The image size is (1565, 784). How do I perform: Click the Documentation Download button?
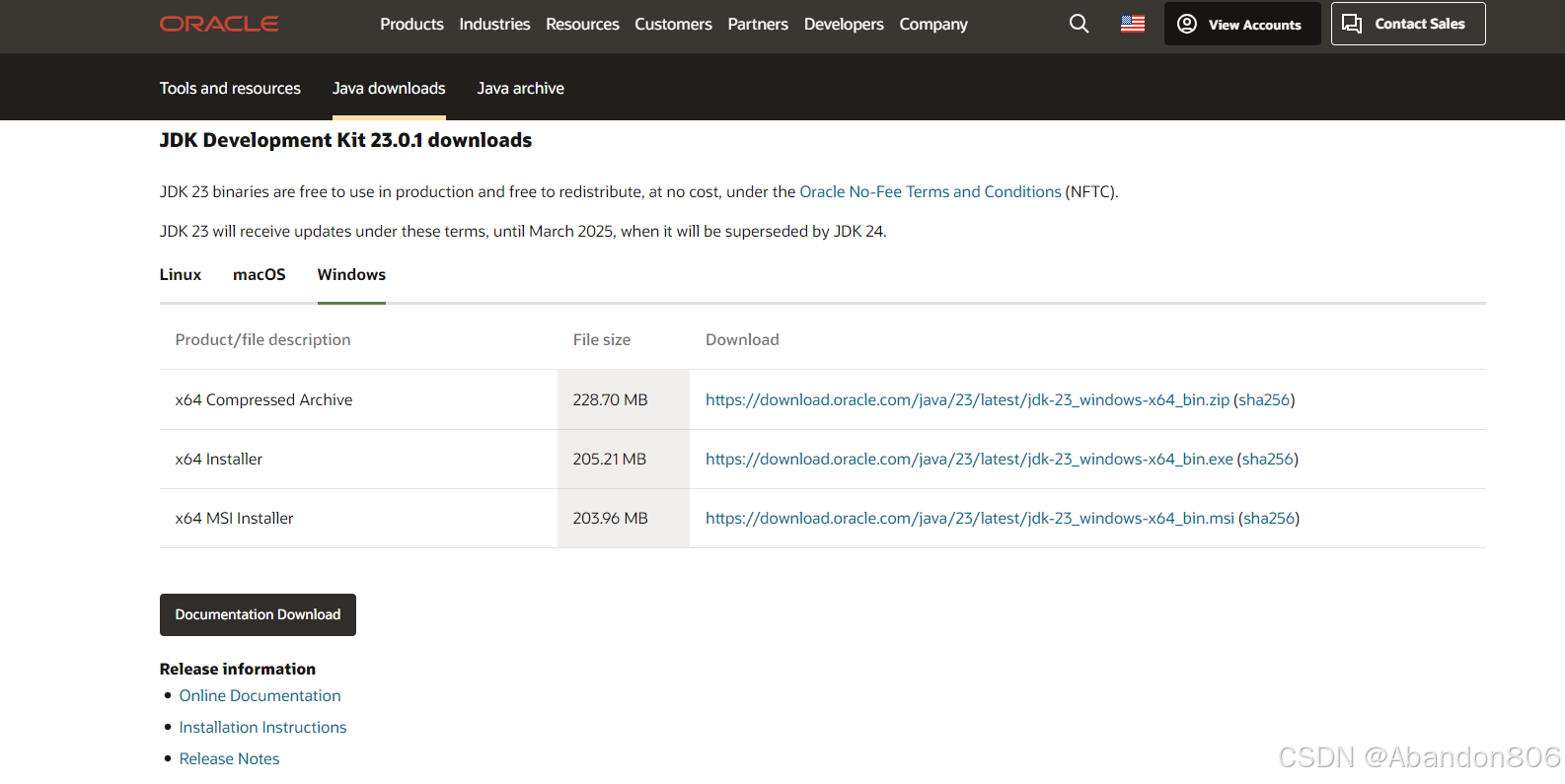click(x=258, y=614)
